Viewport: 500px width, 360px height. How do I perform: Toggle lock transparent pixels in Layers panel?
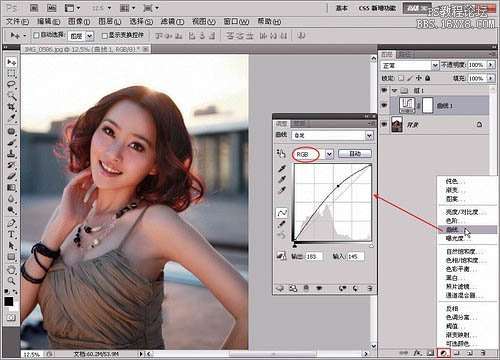tap(401, 78)
